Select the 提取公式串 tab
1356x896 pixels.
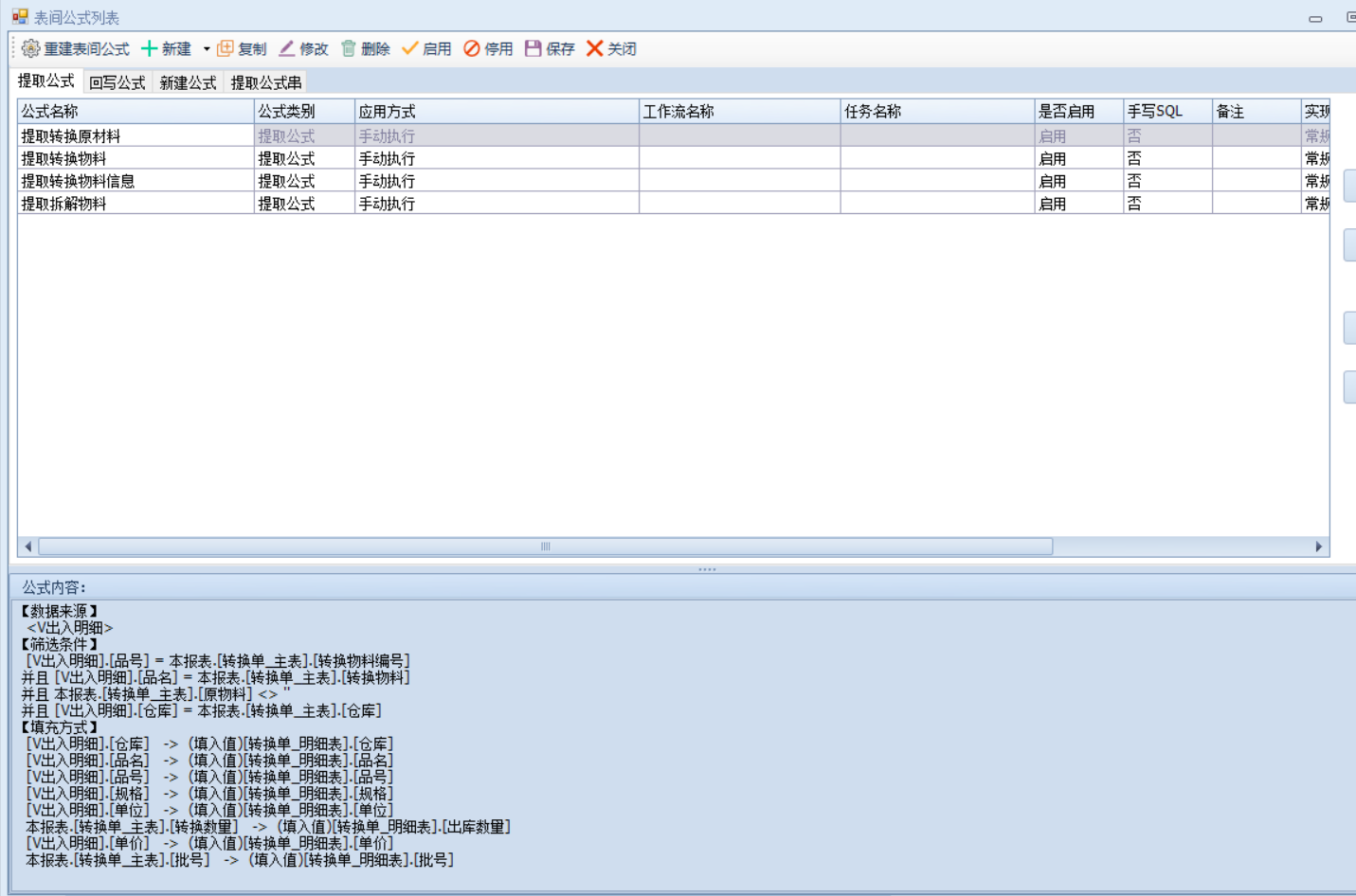coord(266,82)
